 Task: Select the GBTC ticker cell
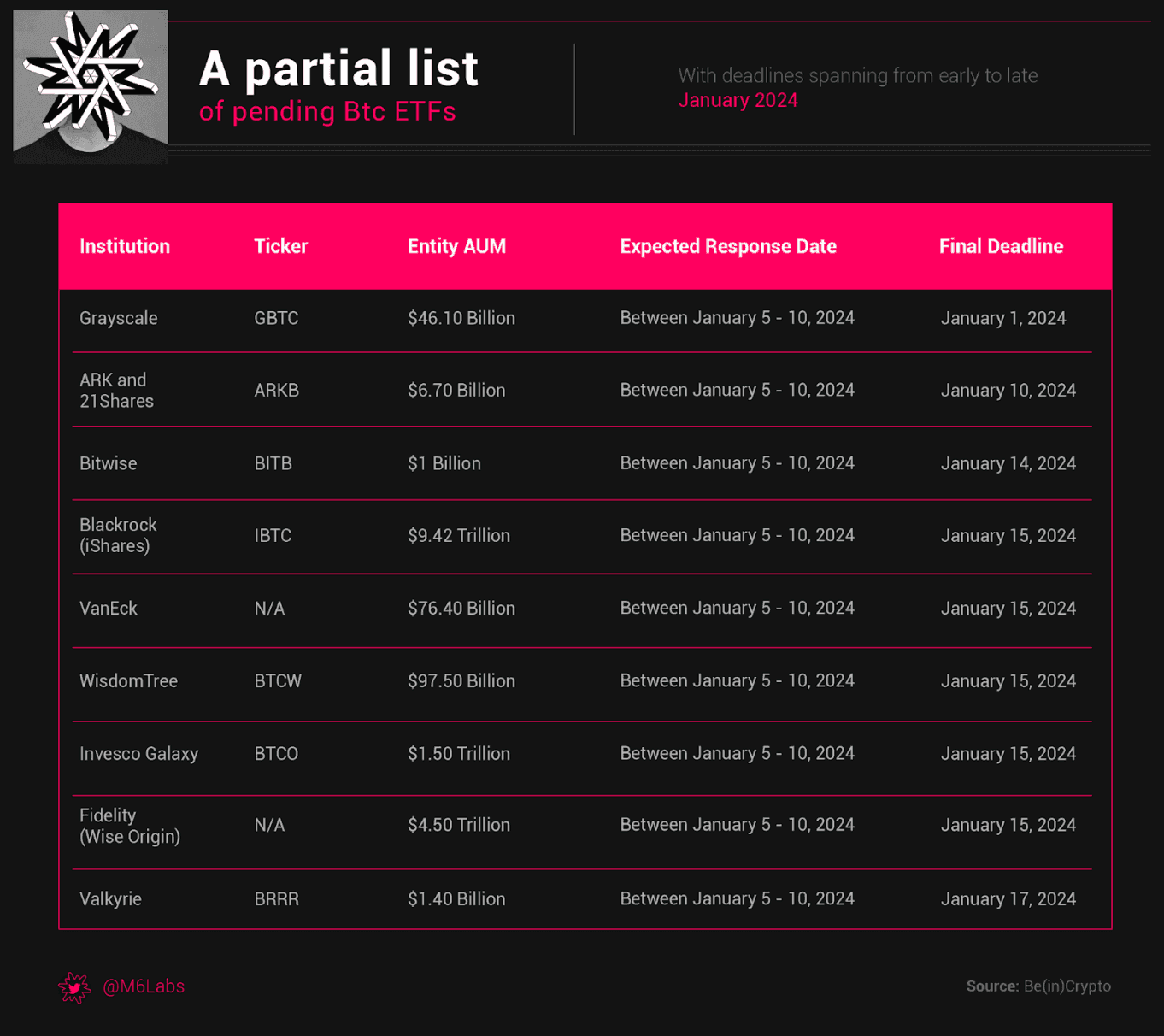tap(276, 319)
